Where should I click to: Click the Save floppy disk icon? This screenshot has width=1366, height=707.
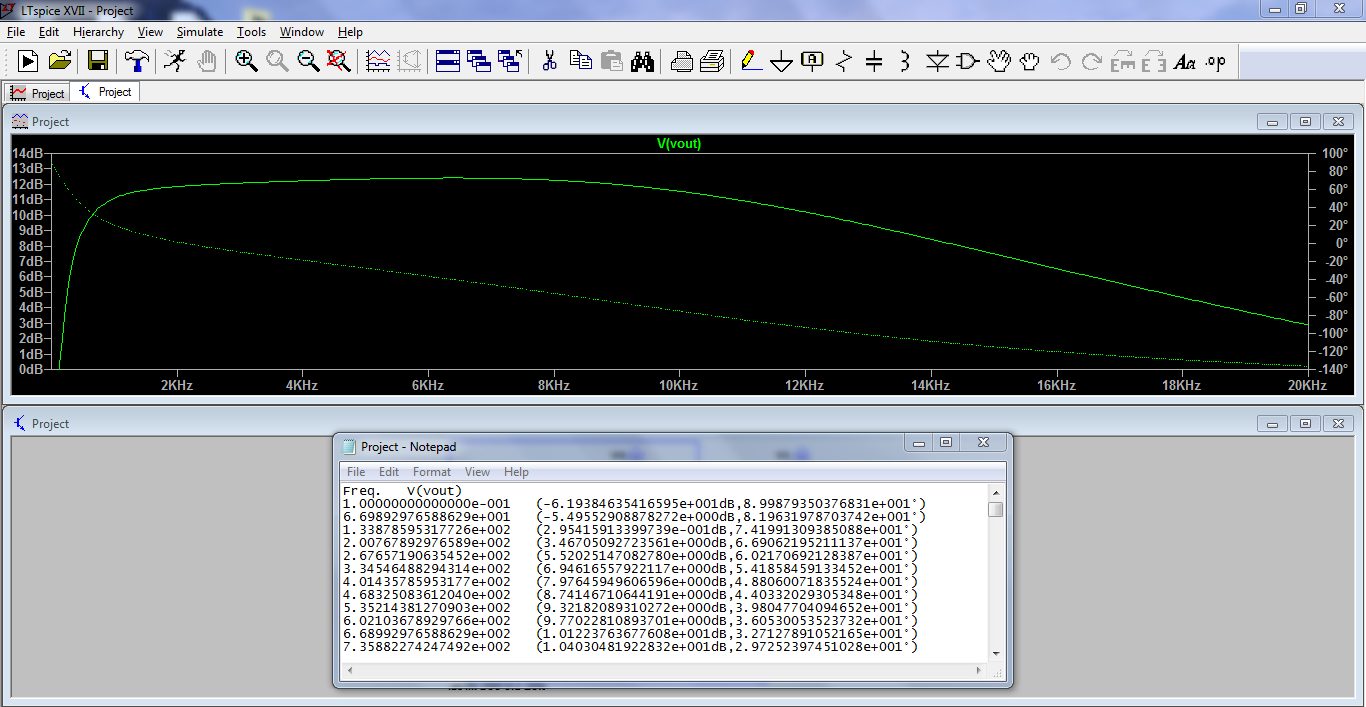tap(97, 61)
